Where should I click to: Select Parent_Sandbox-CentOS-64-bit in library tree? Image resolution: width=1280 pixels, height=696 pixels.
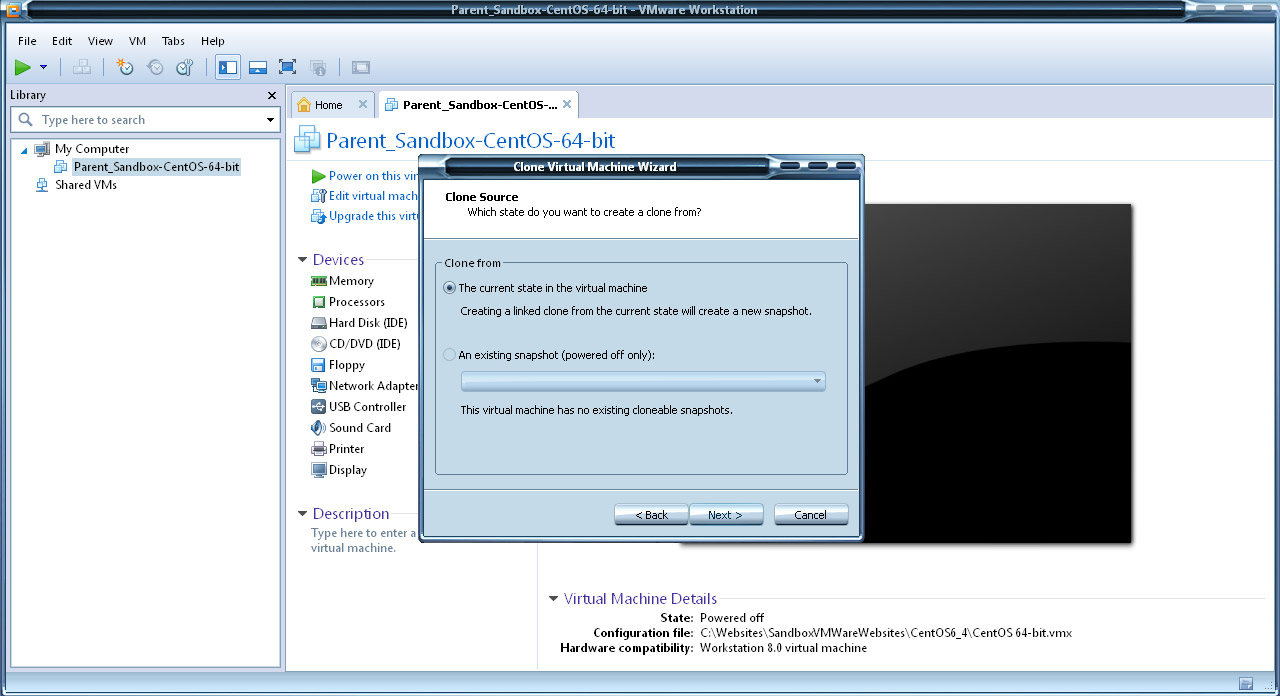[156, 167]
